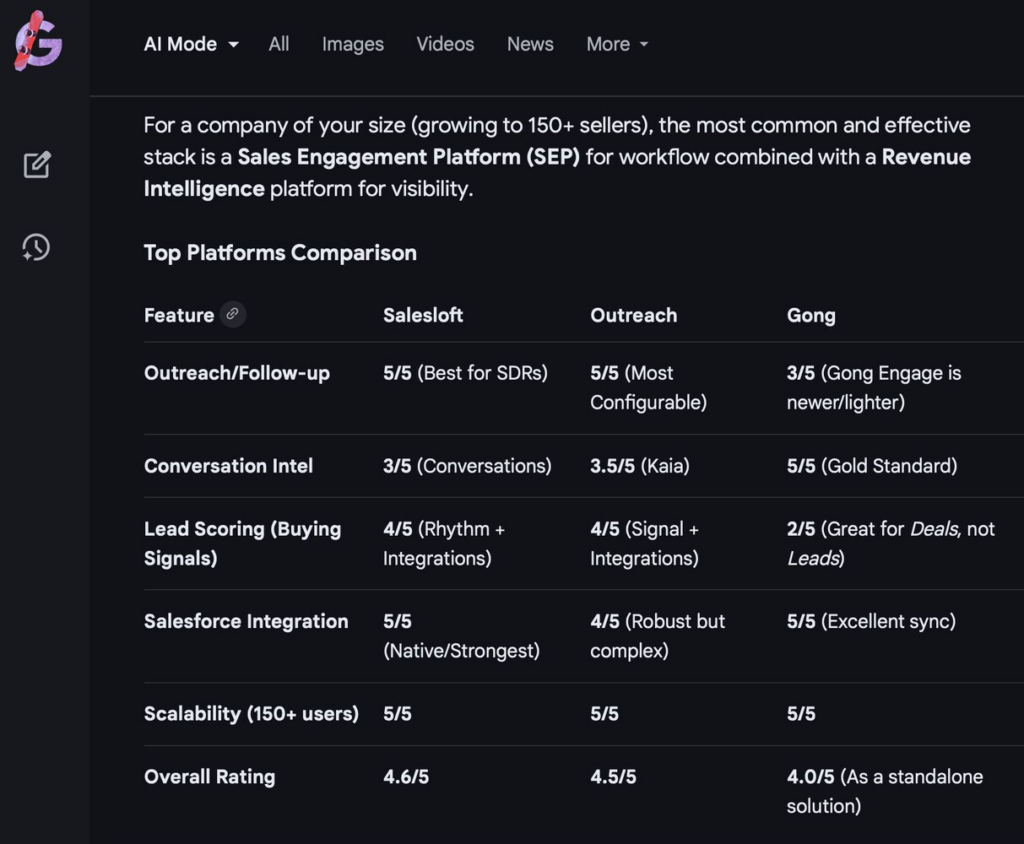Start a new search with the edit icon

pos(37,165)
